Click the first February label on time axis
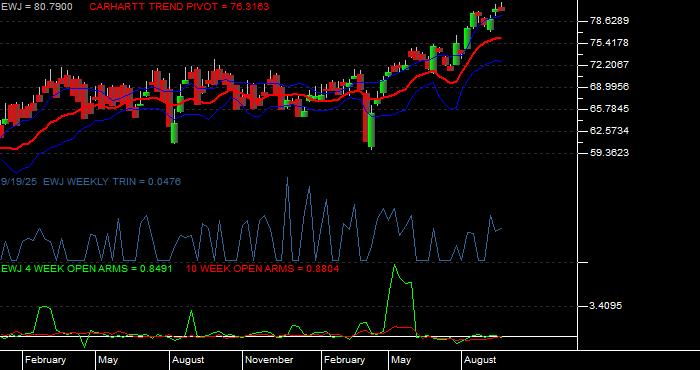The image size is (700, 370). pyautogui.click(x=45, y=360)
